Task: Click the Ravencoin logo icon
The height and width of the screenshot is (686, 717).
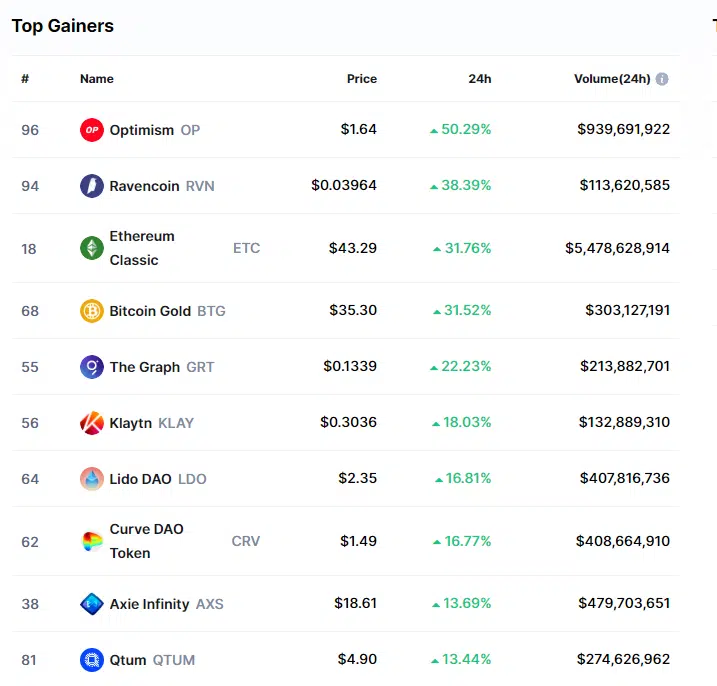Action: pos(92,186)
